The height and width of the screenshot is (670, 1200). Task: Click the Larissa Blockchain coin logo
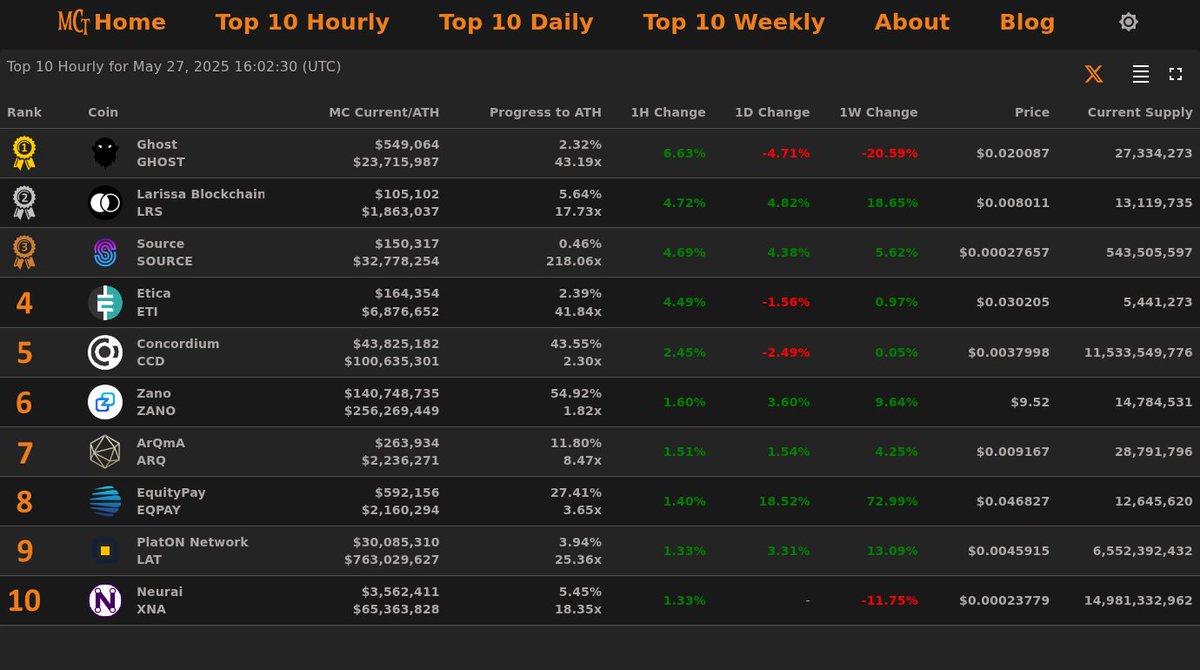pyautogui.click(x=105, y=203)
